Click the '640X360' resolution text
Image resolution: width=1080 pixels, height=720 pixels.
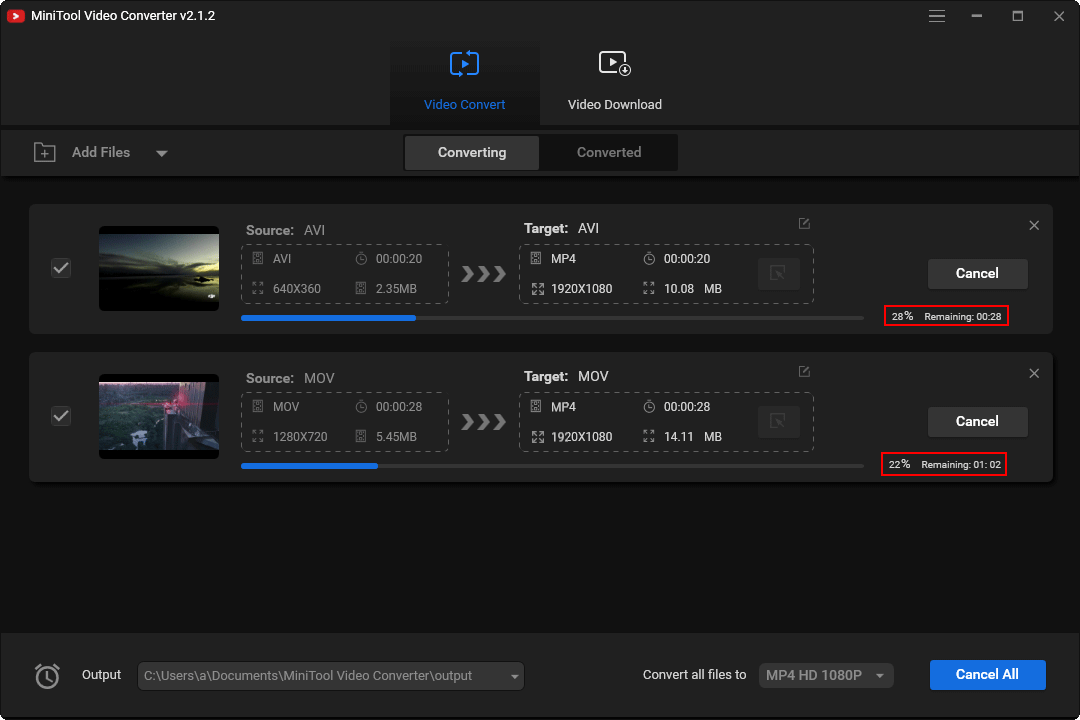297,289
